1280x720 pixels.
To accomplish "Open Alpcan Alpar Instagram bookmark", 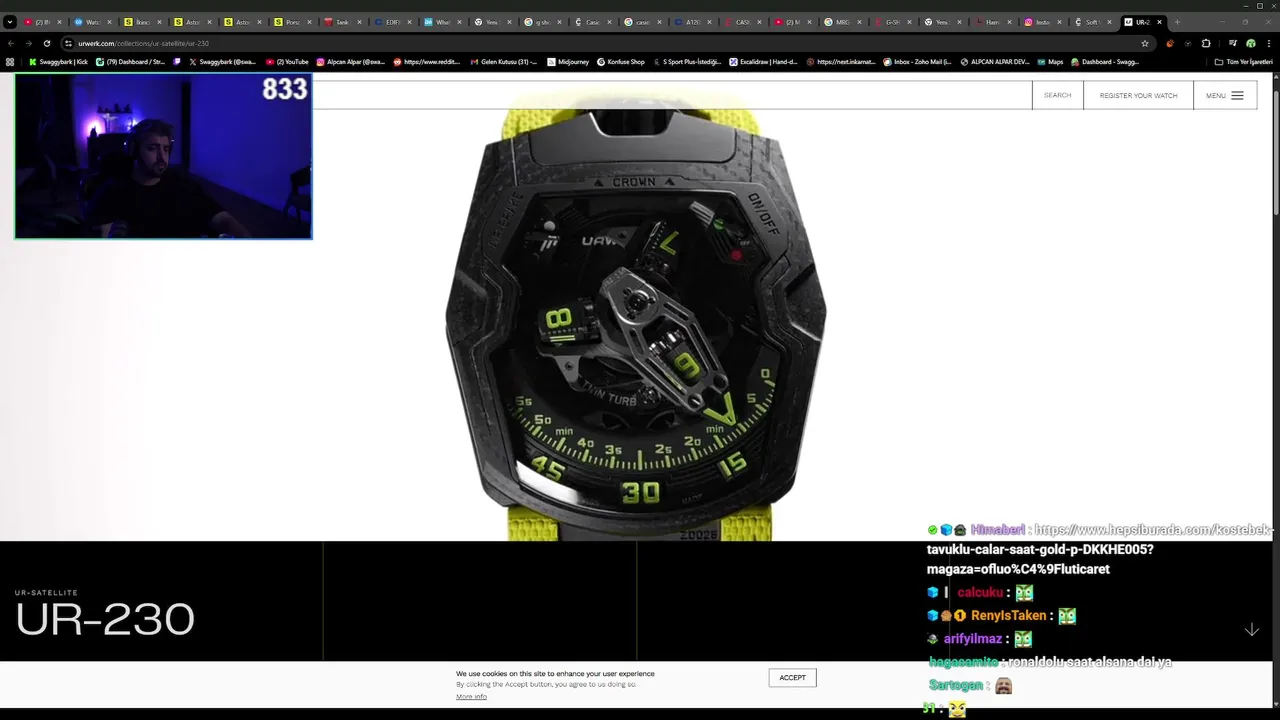I will (x=350, y=62).
